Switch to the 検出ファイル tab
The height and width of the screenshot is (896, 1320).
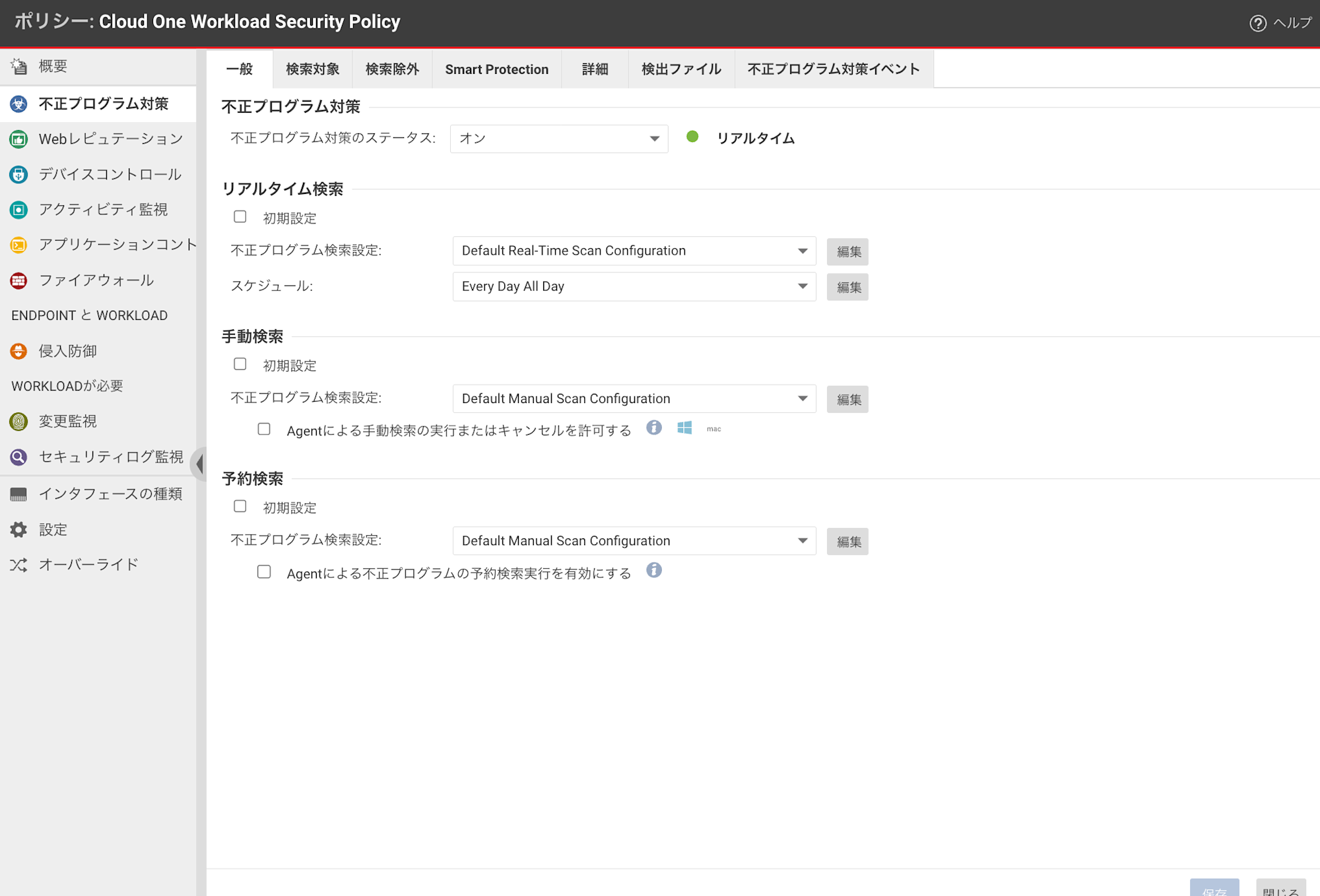point(681,69)
